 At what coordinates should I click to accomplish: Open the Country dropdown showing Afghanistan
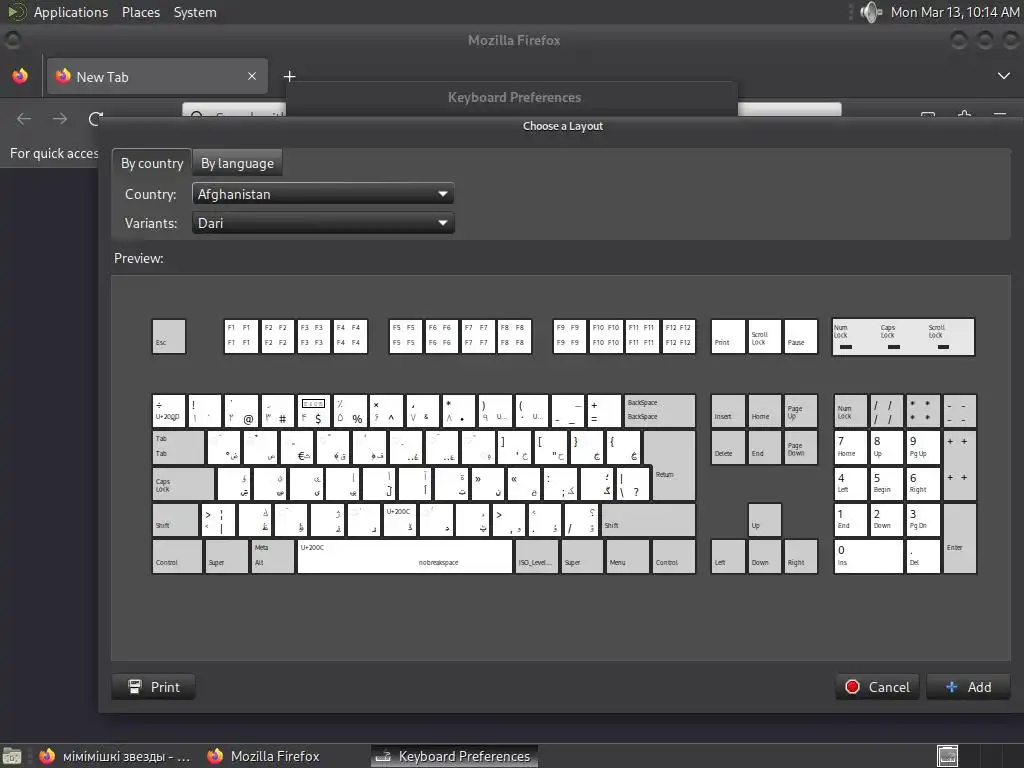click(x=323, y=194)
